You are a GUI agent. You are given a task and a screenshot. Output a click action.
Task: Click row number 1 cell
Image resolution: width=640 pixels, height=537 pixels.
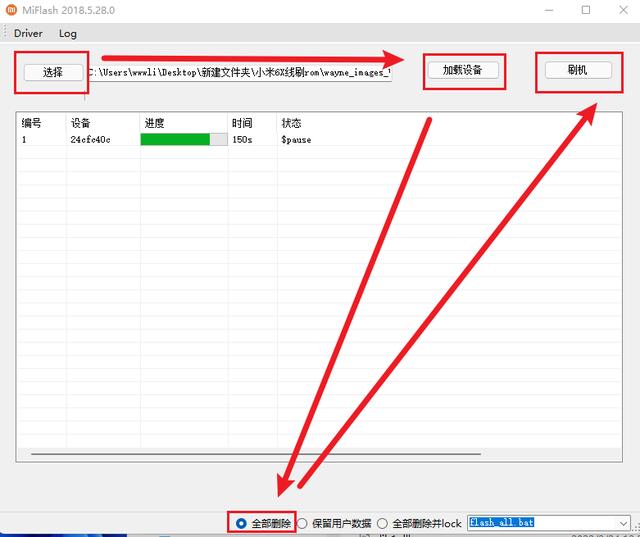pos(24,140)
